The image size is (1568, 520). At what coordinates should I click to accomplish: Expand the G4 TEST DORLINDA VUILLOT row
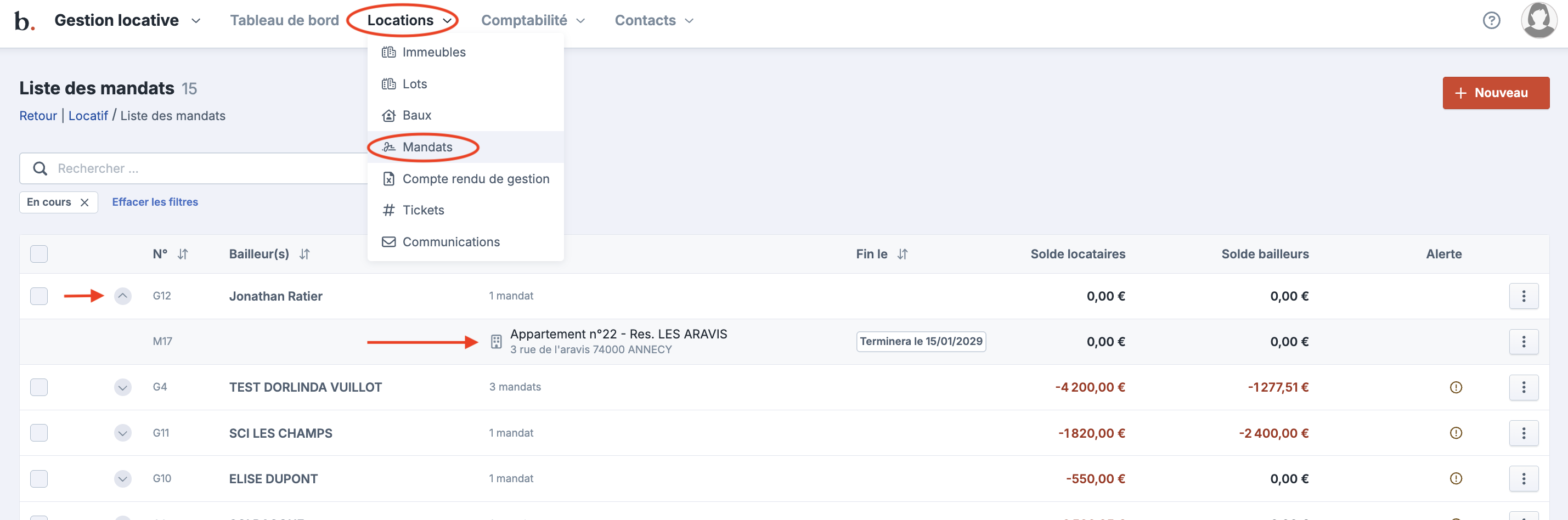(x=123, y=387)
